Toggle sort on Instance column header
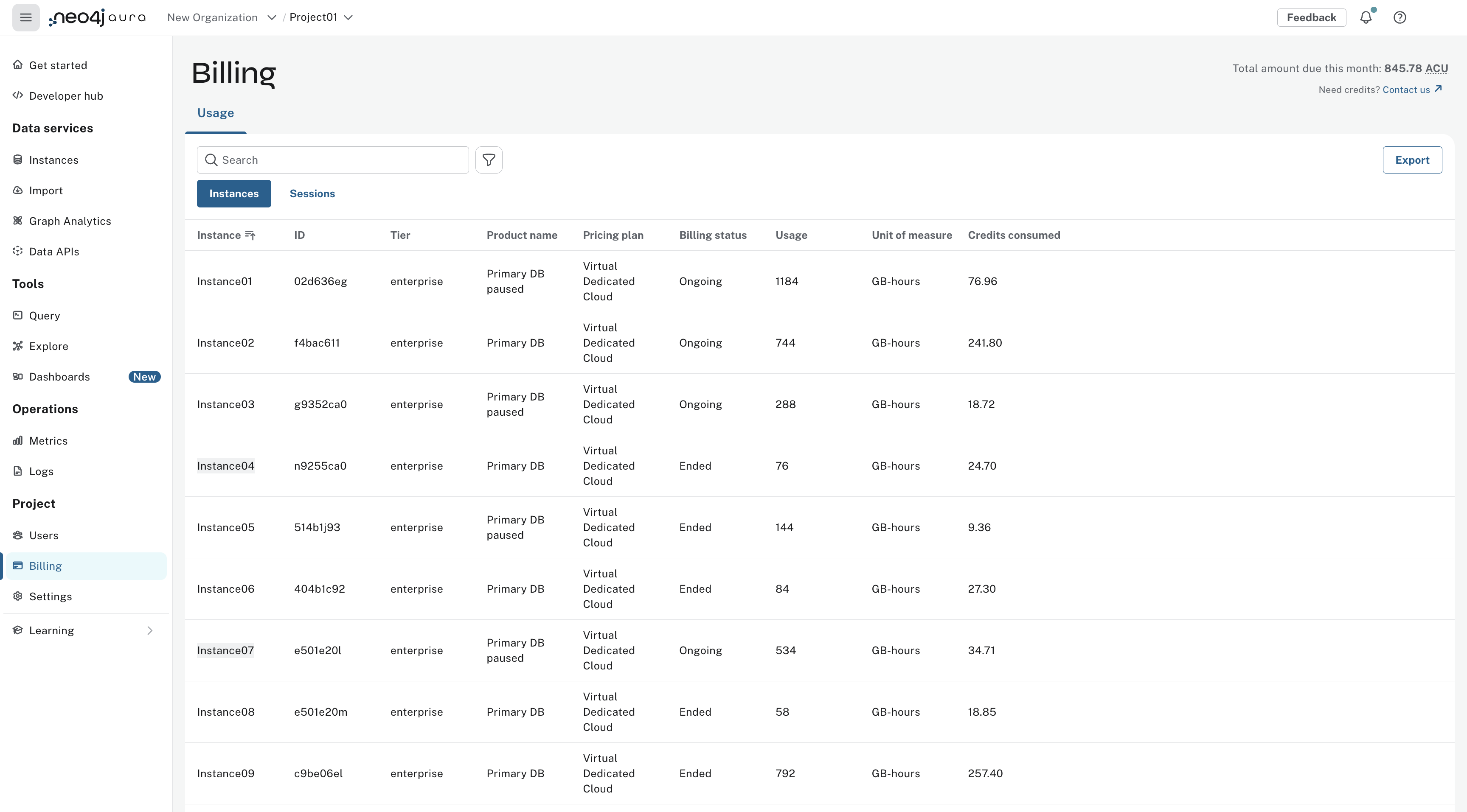The height and width of the screenshot is (812, 1467). point(226,235)
